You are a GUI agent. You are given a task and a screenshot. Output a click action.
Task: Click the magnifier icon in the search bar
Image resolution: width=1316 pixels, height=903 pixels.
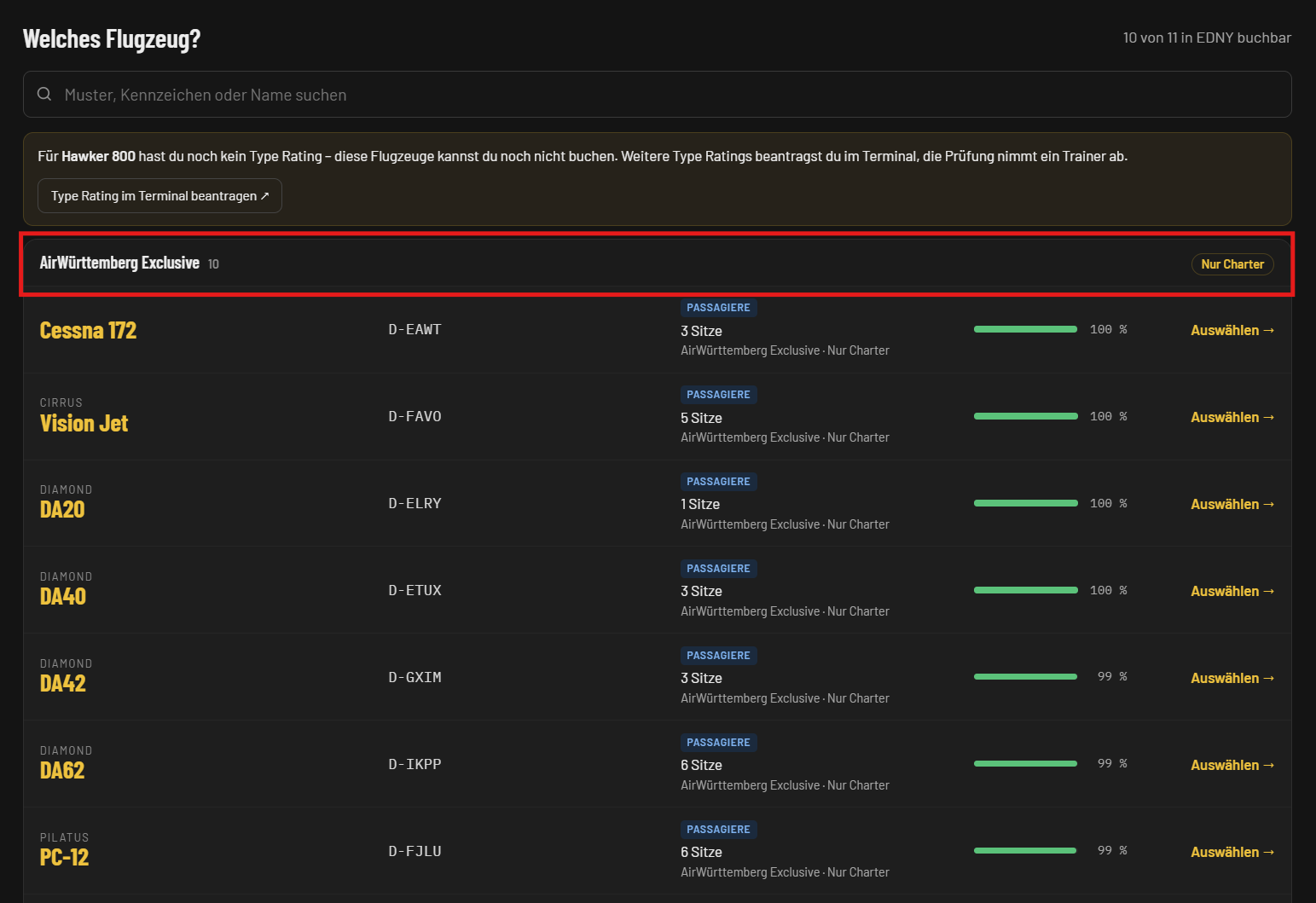point(44,94)
